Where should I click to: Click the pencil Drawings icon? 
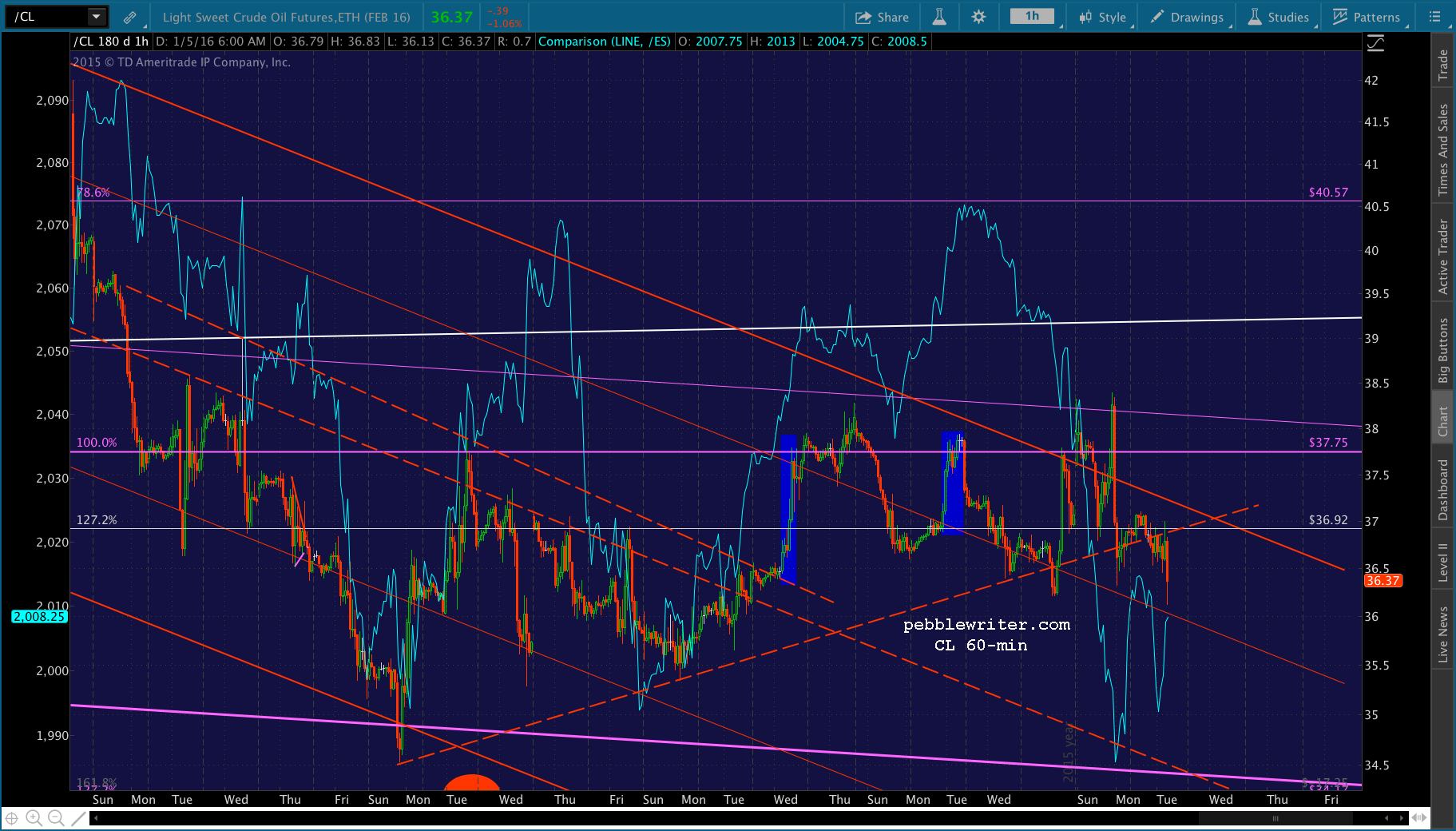[1156, 17]
